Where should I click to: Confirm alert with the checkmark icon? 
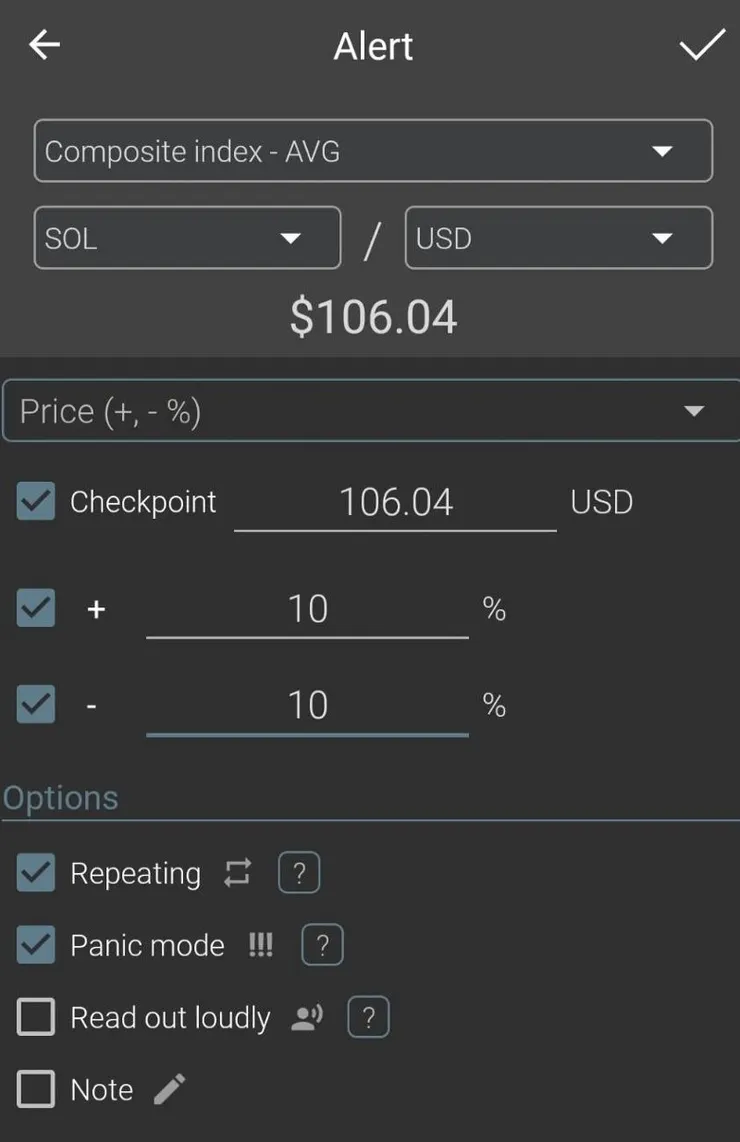point(702,45)
